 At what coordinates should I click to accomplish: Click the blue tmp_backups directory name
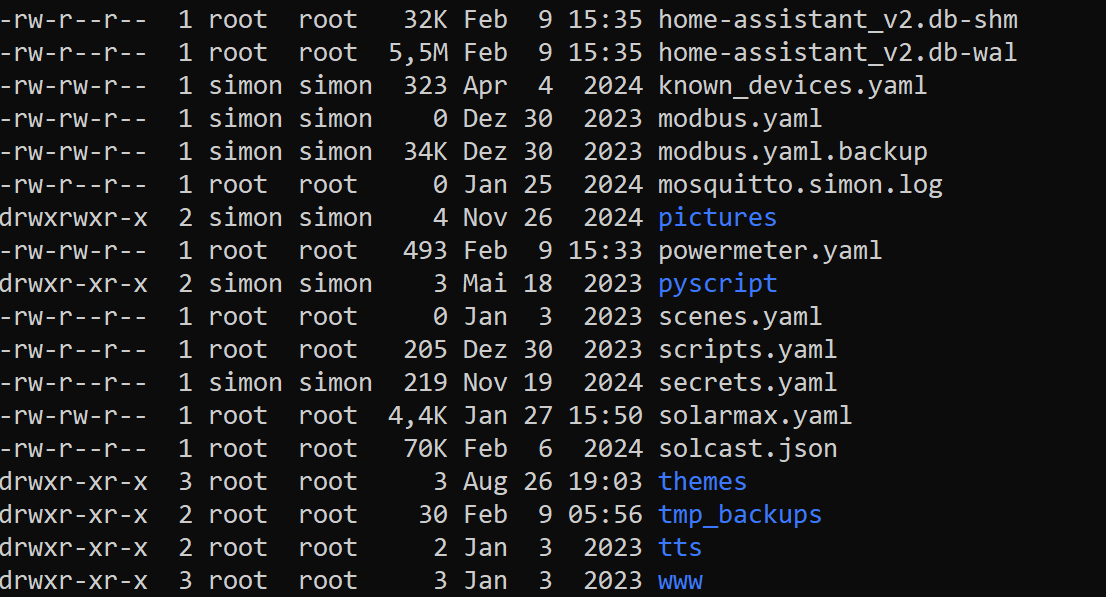[x=740, y=514]
